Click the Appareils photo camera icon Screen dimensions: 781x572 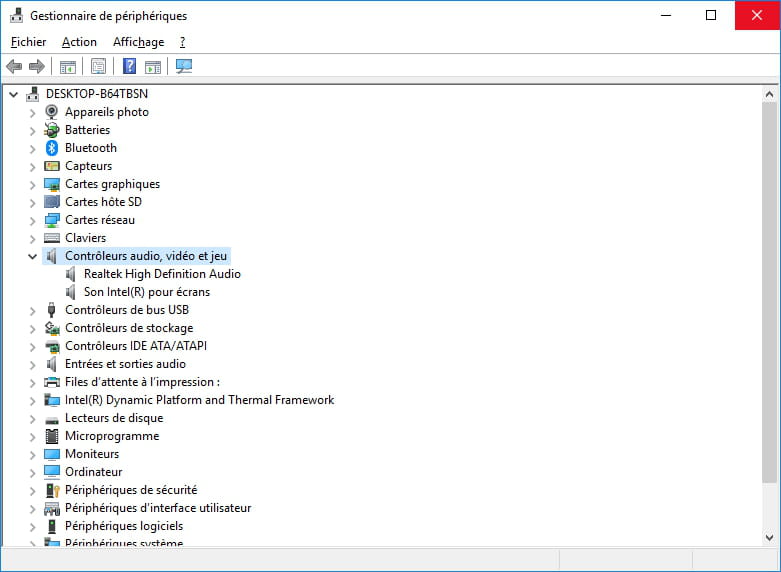click(51, 112)
